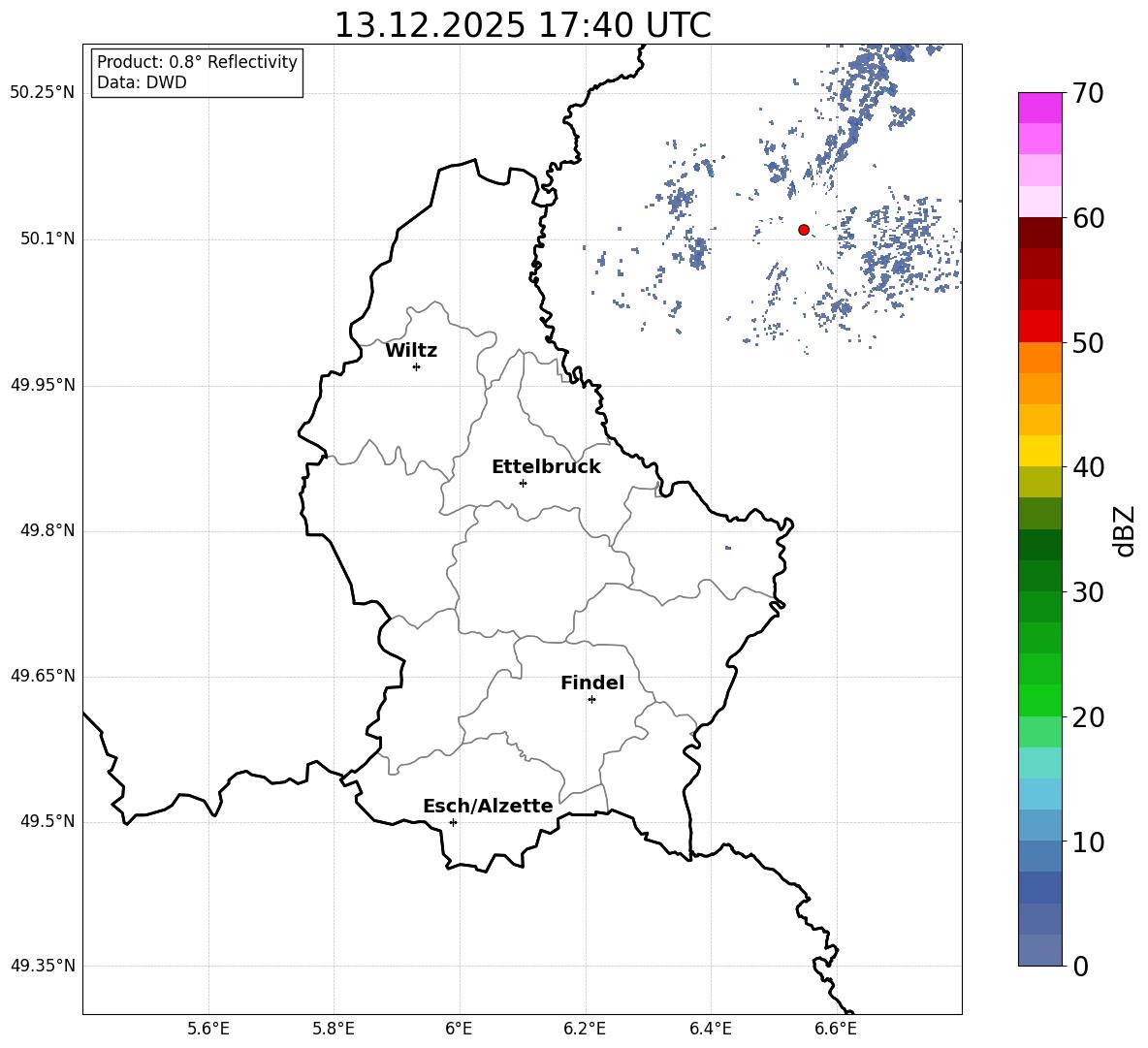Click the 30 value on colorbar
The height and width of the screenshot is (1048, 1148).
pyautogui.click(x=1089, y=592)
